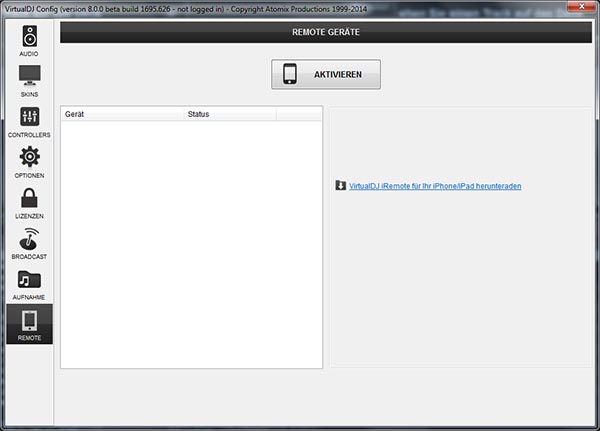
Task: Open the Optionen gear icon
Action: (x=29, y=157)
